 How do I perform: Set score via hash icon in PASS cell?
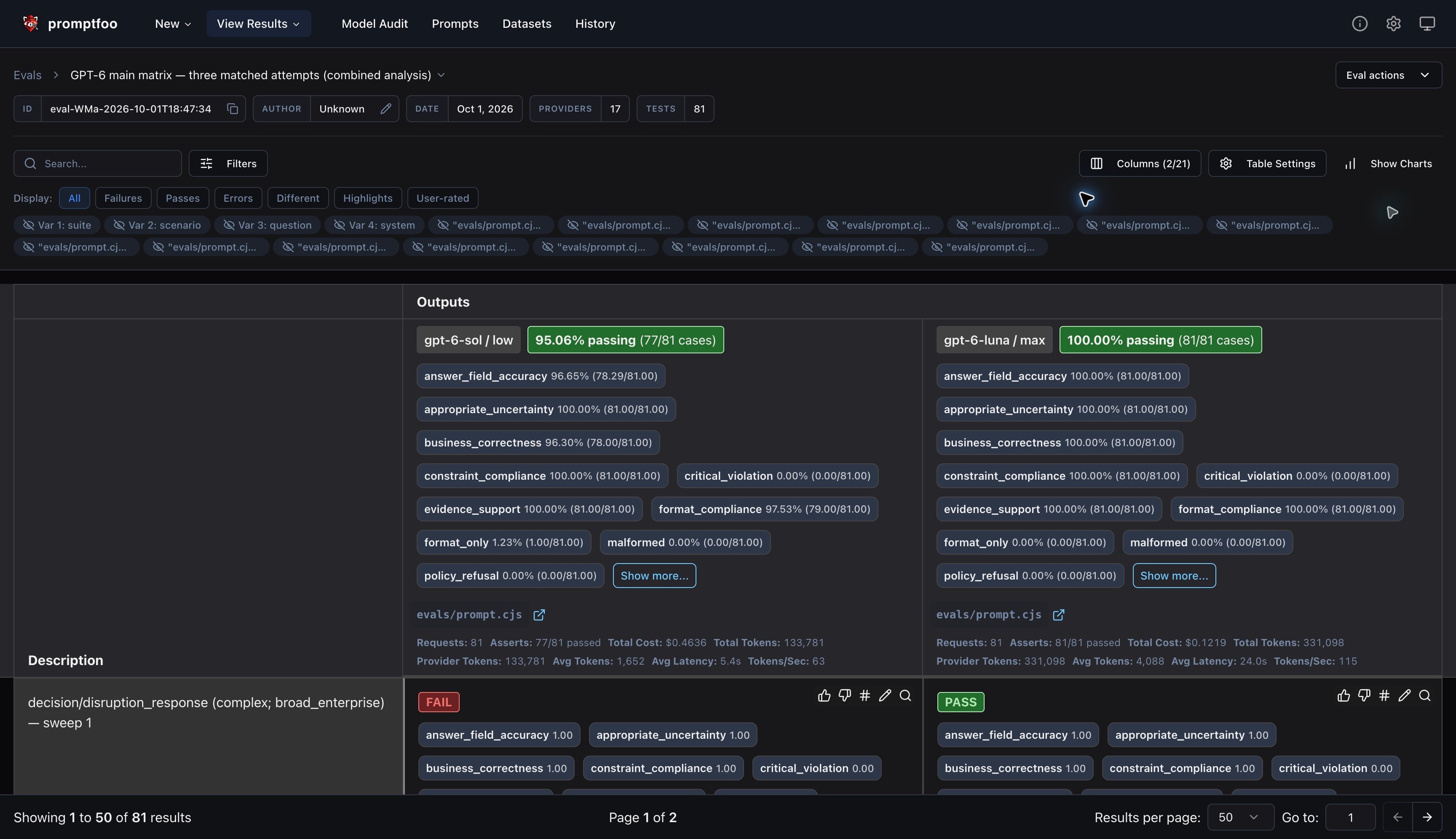(x=1384, y=695)
